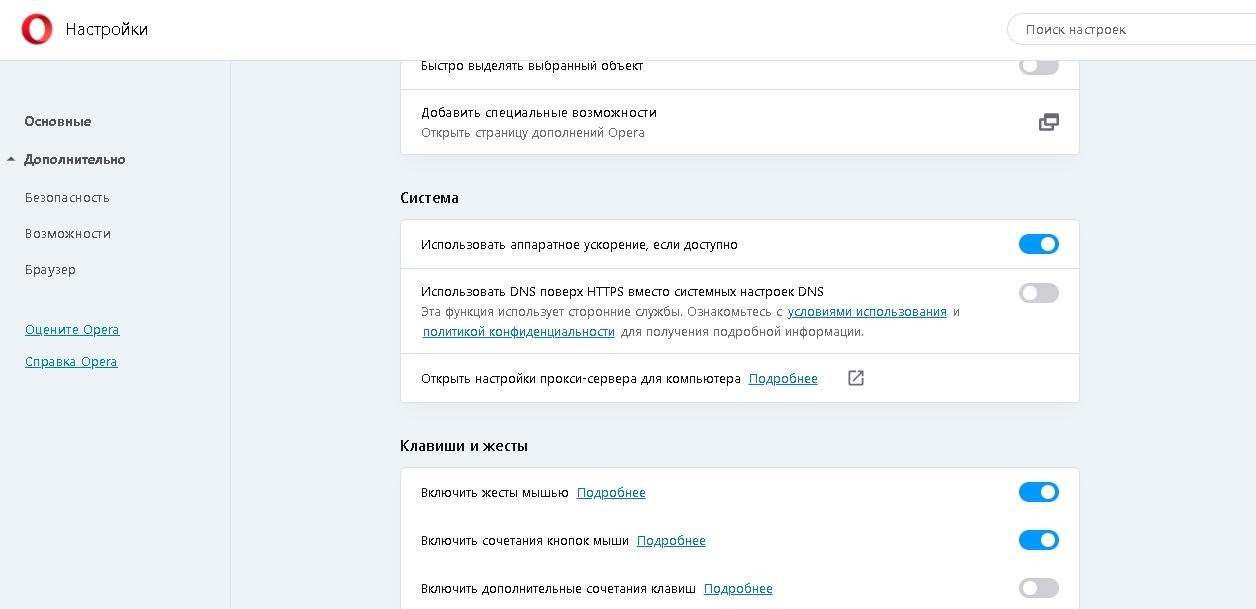Enable additional keyboard shortcuts toggle
Viewport: 1256px width, 609px height.
click(1038, 588)
